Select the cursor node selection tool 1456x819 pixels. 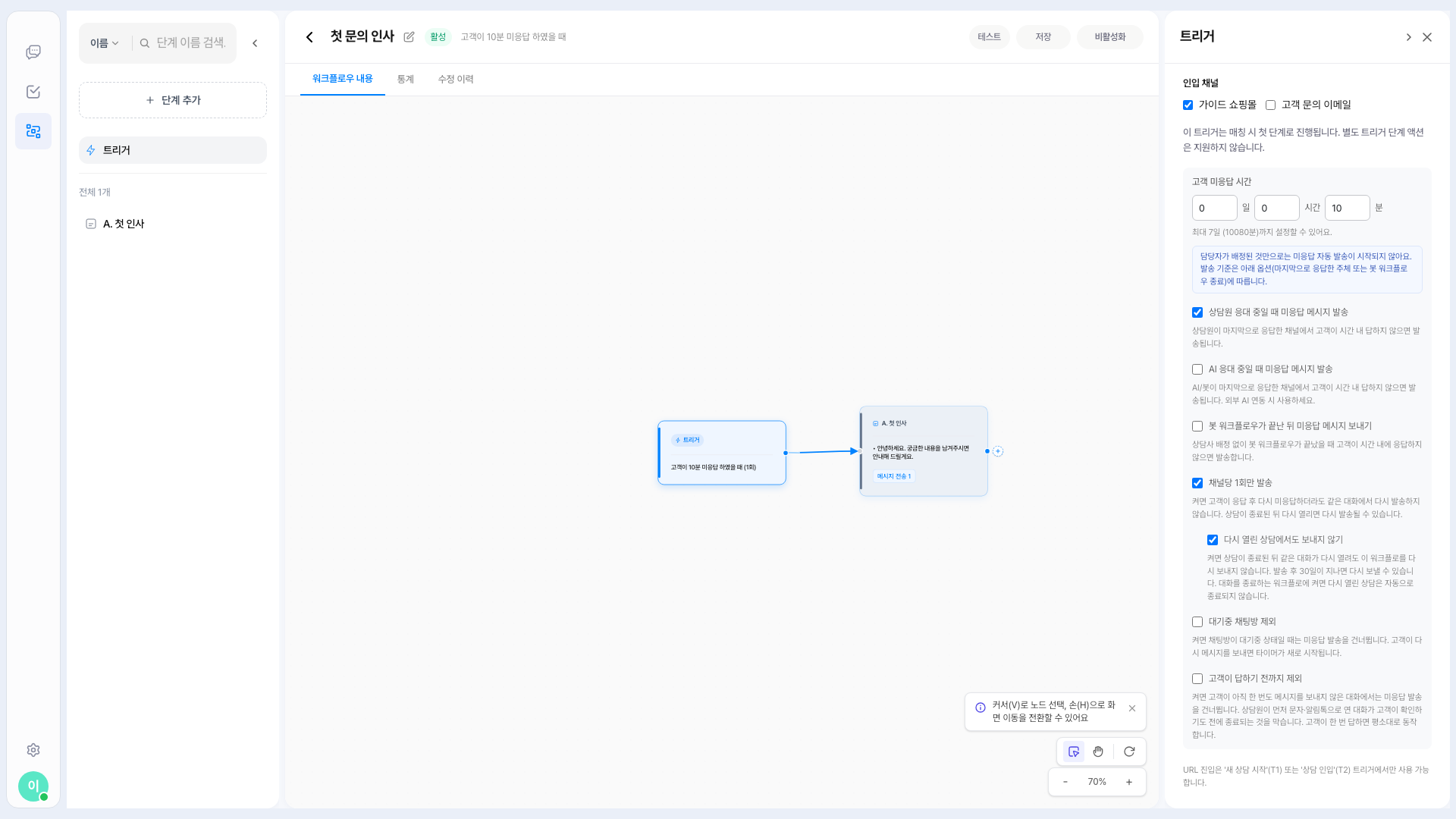tap(1074, 752)
